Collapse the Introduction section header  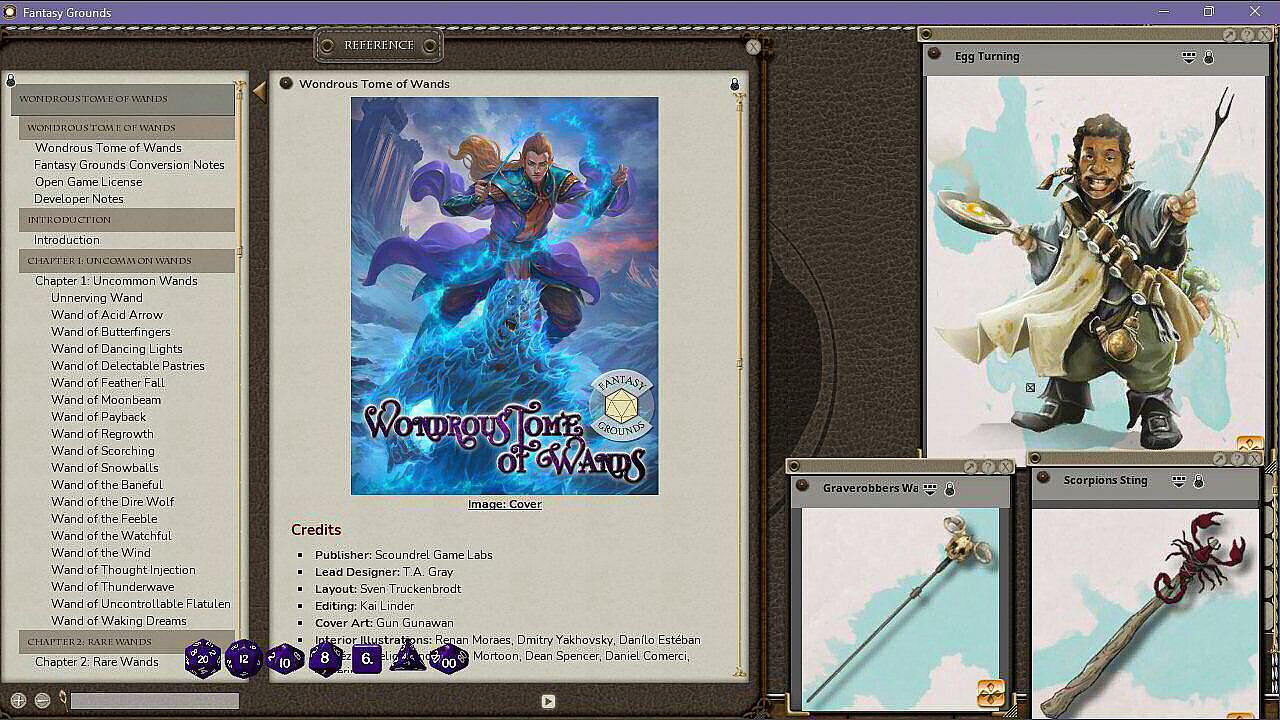(x=127, y=220)
